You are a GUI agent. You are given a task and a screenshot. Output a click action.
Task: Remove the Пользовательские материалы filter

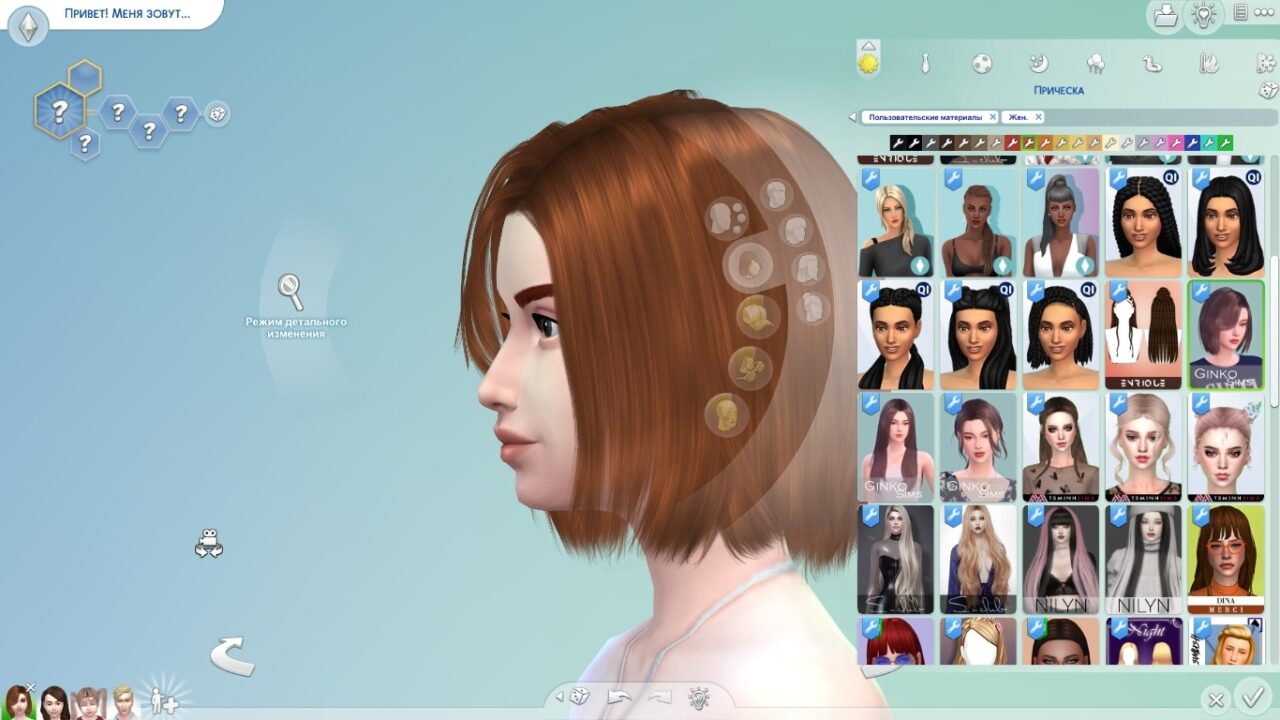[x=992, y=117]
